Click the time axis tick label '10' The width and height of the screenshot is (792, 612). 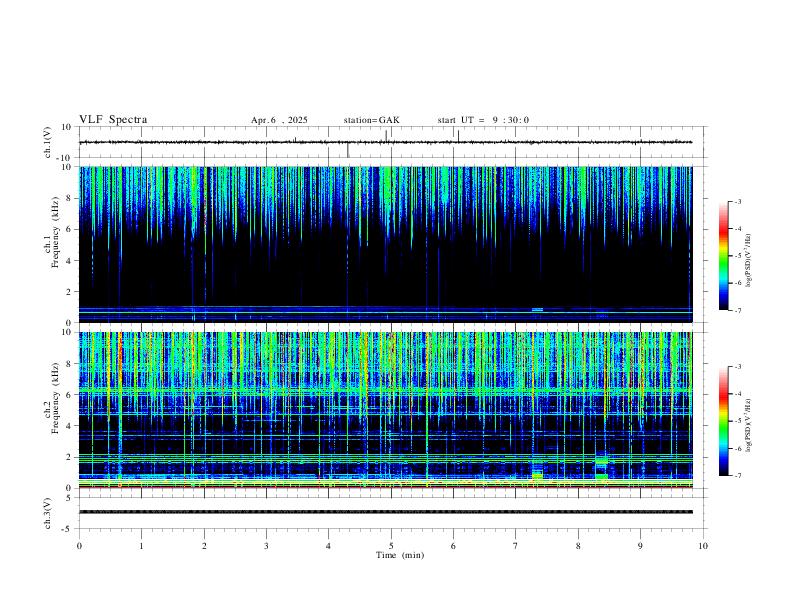[703, 546]
